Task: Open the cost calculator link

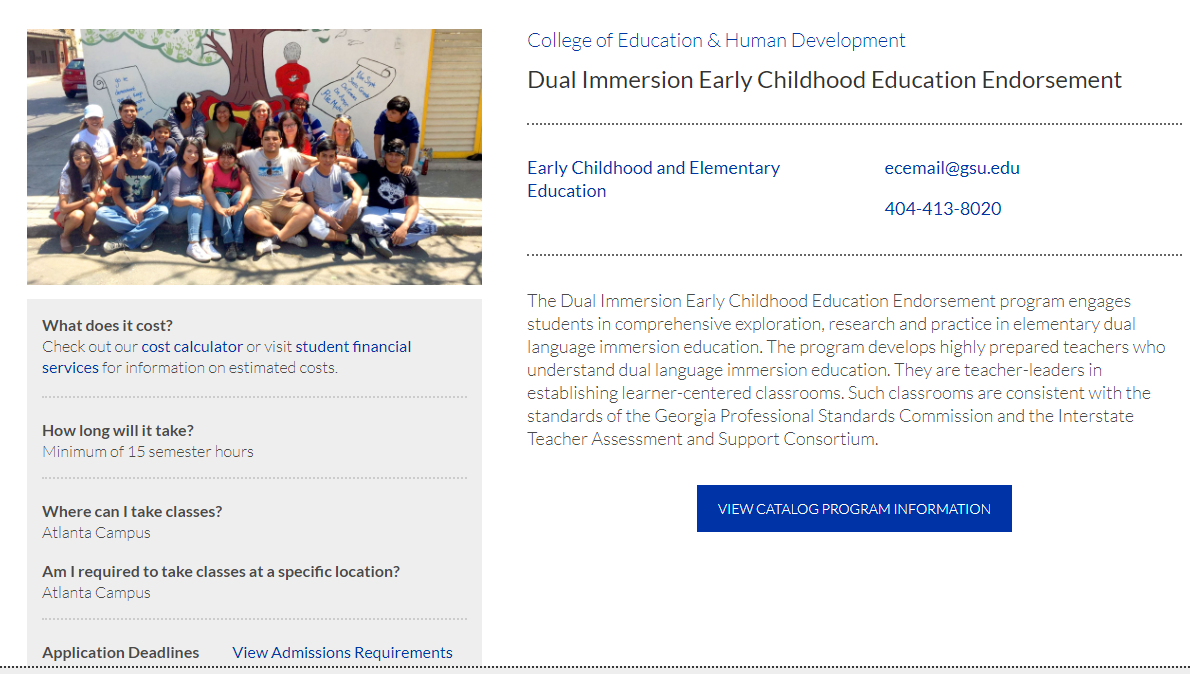Action: coord(192,347)
